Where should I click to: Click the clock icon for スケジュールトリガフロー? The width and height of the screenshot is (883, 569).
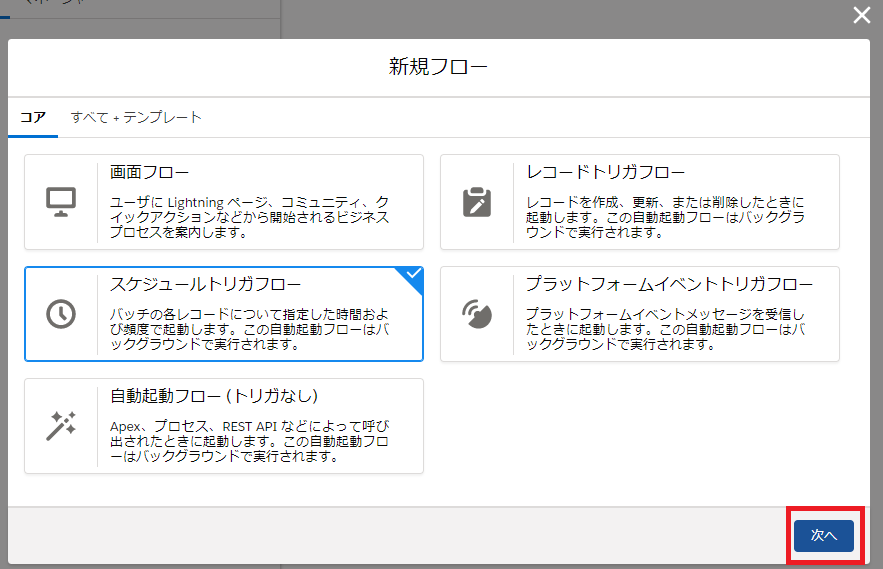pyautogui.click(x=61, y=314)
